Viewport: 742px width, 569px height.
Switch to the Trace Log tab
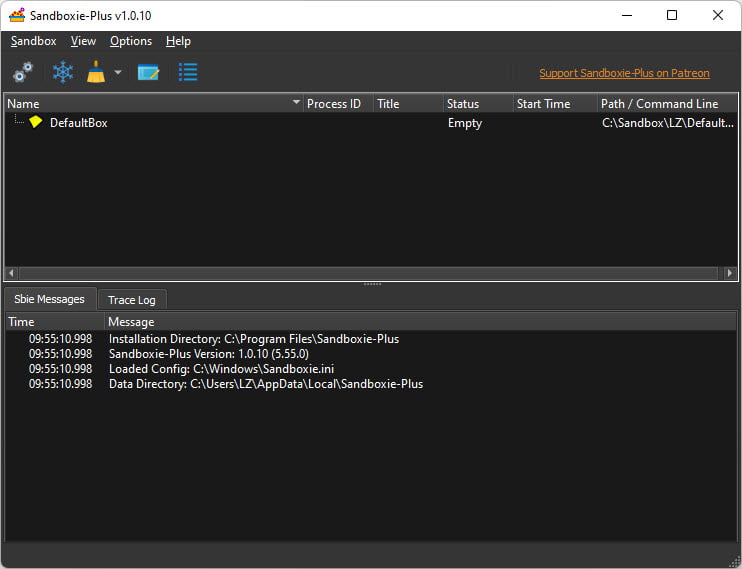point(132,300)
